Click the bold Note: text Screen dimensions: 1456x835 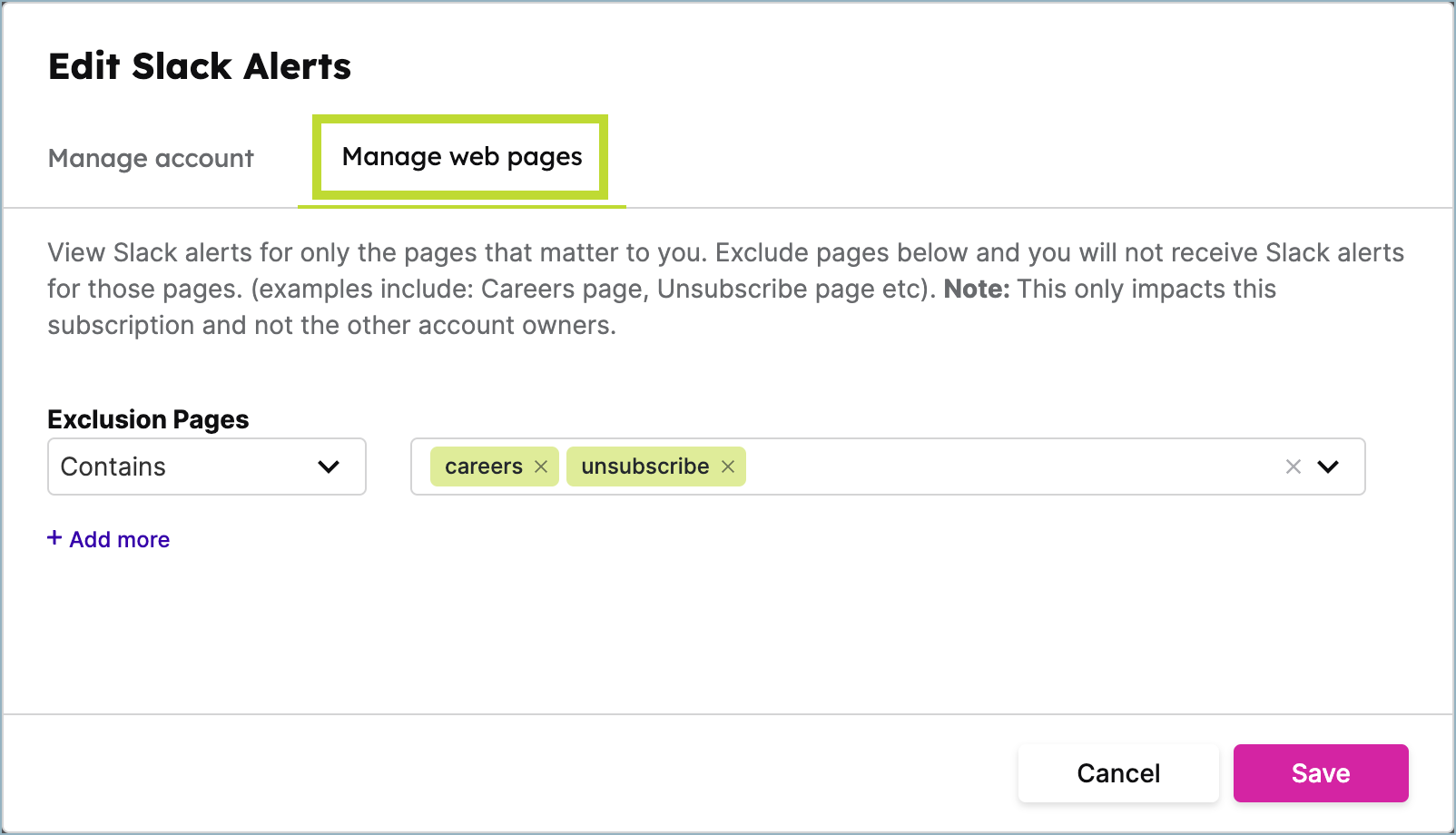(977, 290)
